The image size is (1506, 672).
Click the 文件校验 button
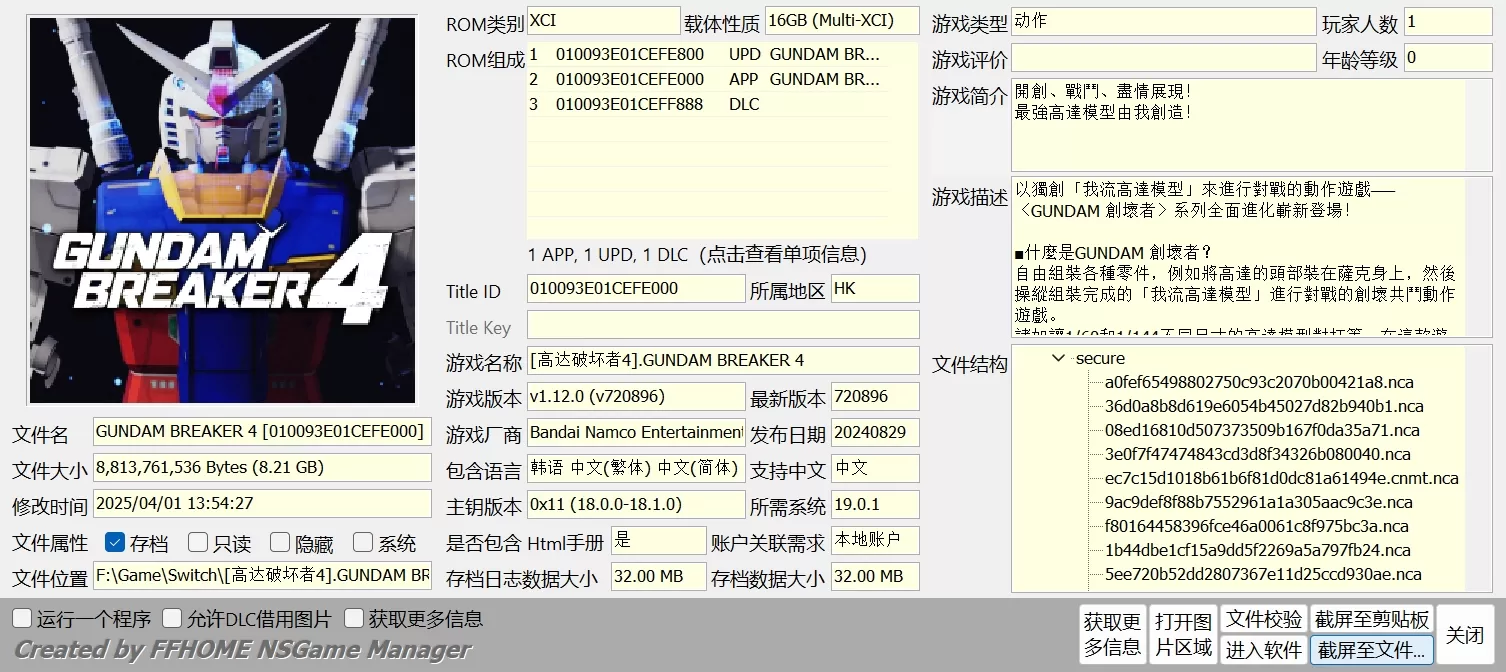[1264, 619]
